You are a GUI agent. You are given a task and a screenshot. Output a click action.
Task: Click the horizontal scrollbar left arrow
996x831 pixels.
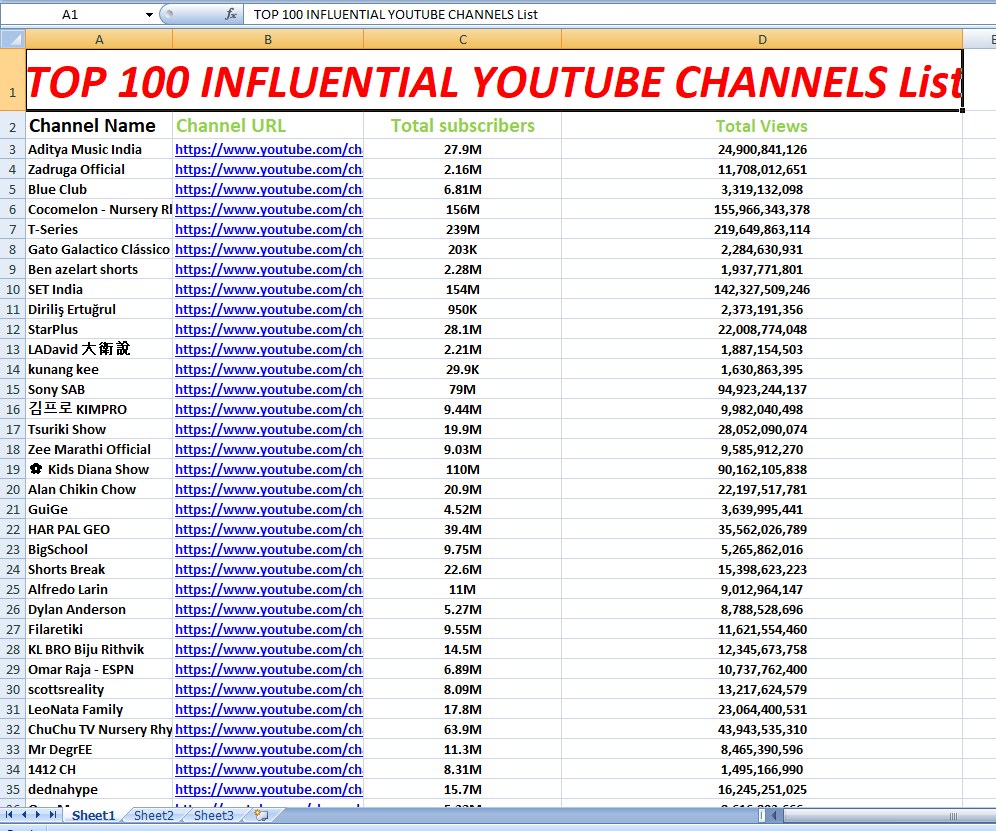point(774,815)
